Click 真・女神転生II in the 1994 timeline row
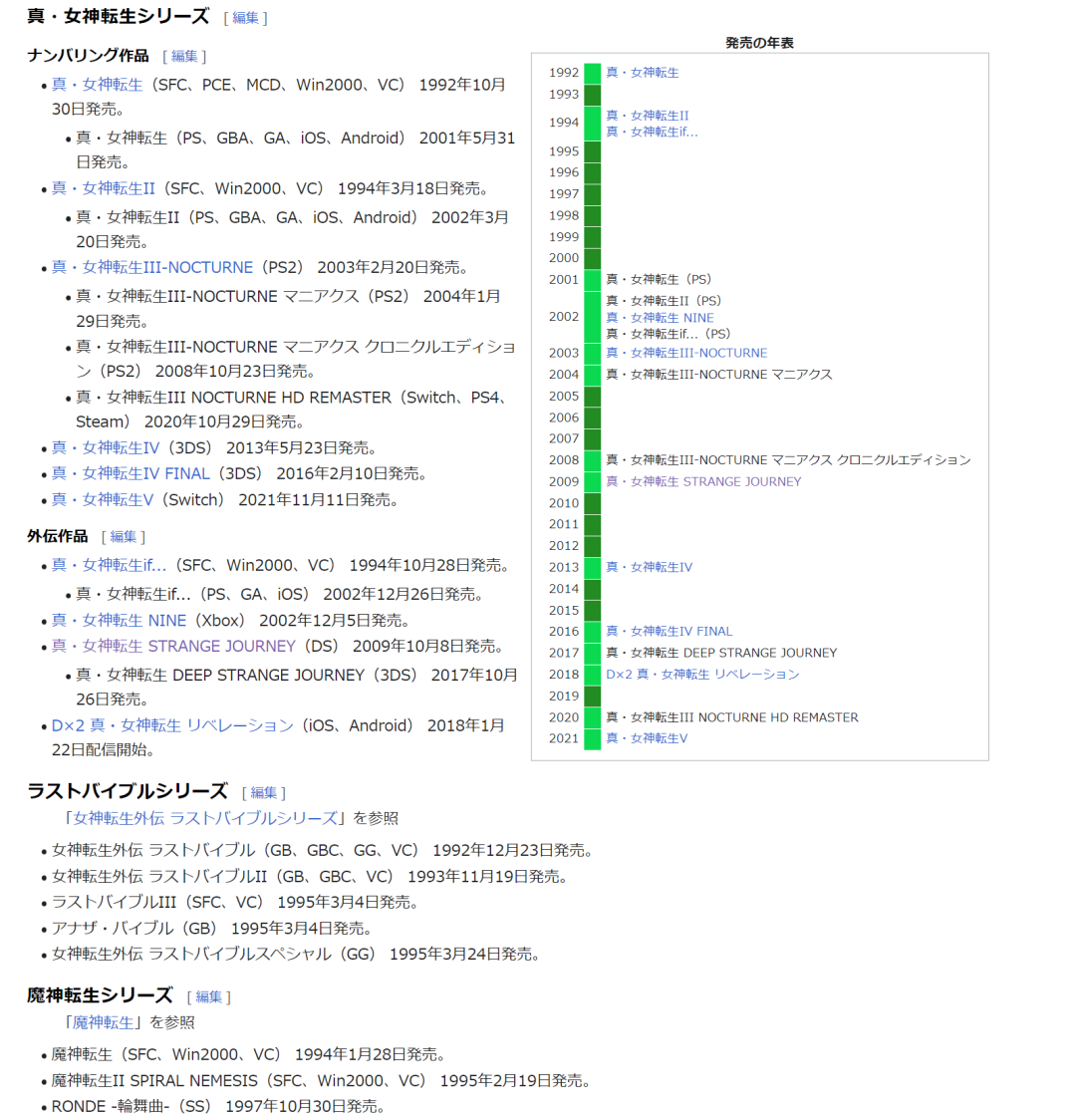1076x1120 pixels. tap(647, 115)
